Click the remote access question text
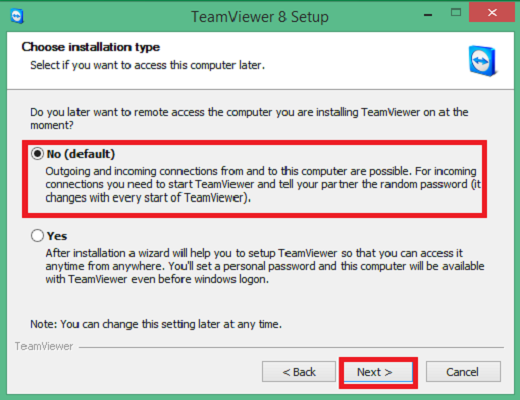This screenshot has height=400, width=520. pos(249,119)
